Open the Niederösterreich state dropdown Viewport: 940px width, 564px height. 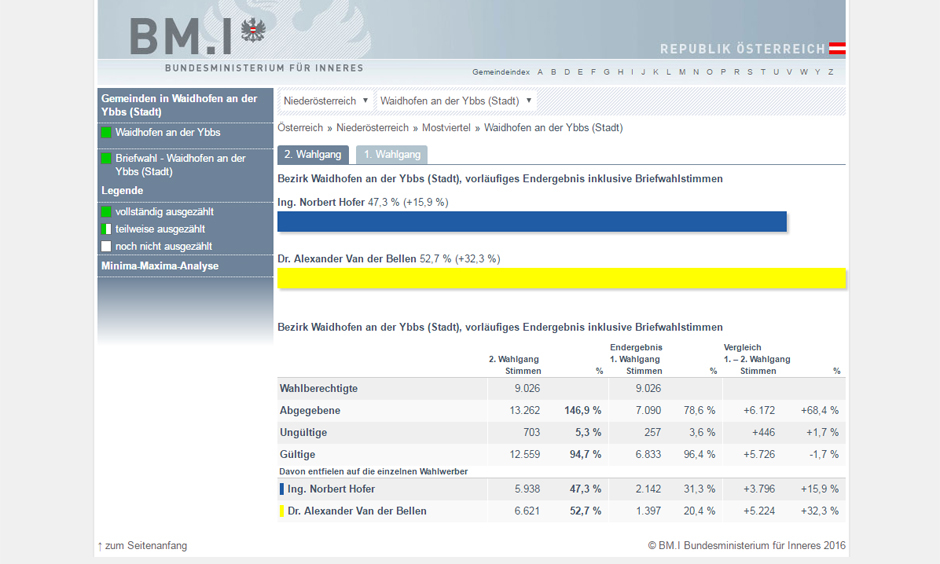tap(325, 101)
